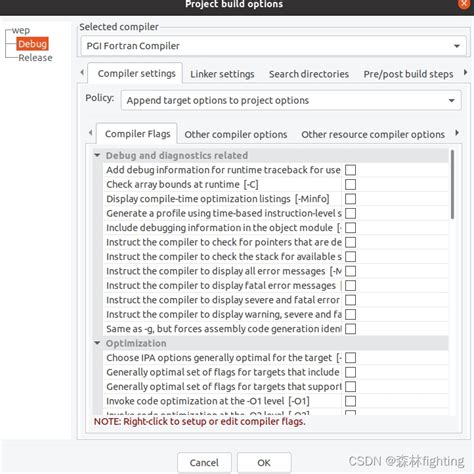Click left scroll arrow of compiler settings tabs
474x474 pixels.
pyautogui.click(x=82, y=72)
